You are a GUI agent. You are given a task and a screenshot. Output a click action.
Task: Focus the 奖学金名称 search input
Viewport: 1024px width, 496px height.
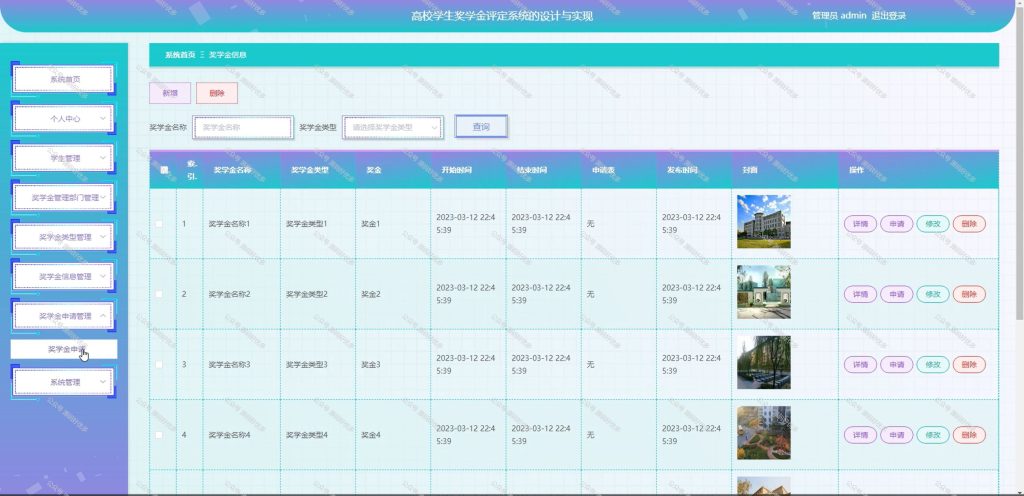click(x=243, y=128)
